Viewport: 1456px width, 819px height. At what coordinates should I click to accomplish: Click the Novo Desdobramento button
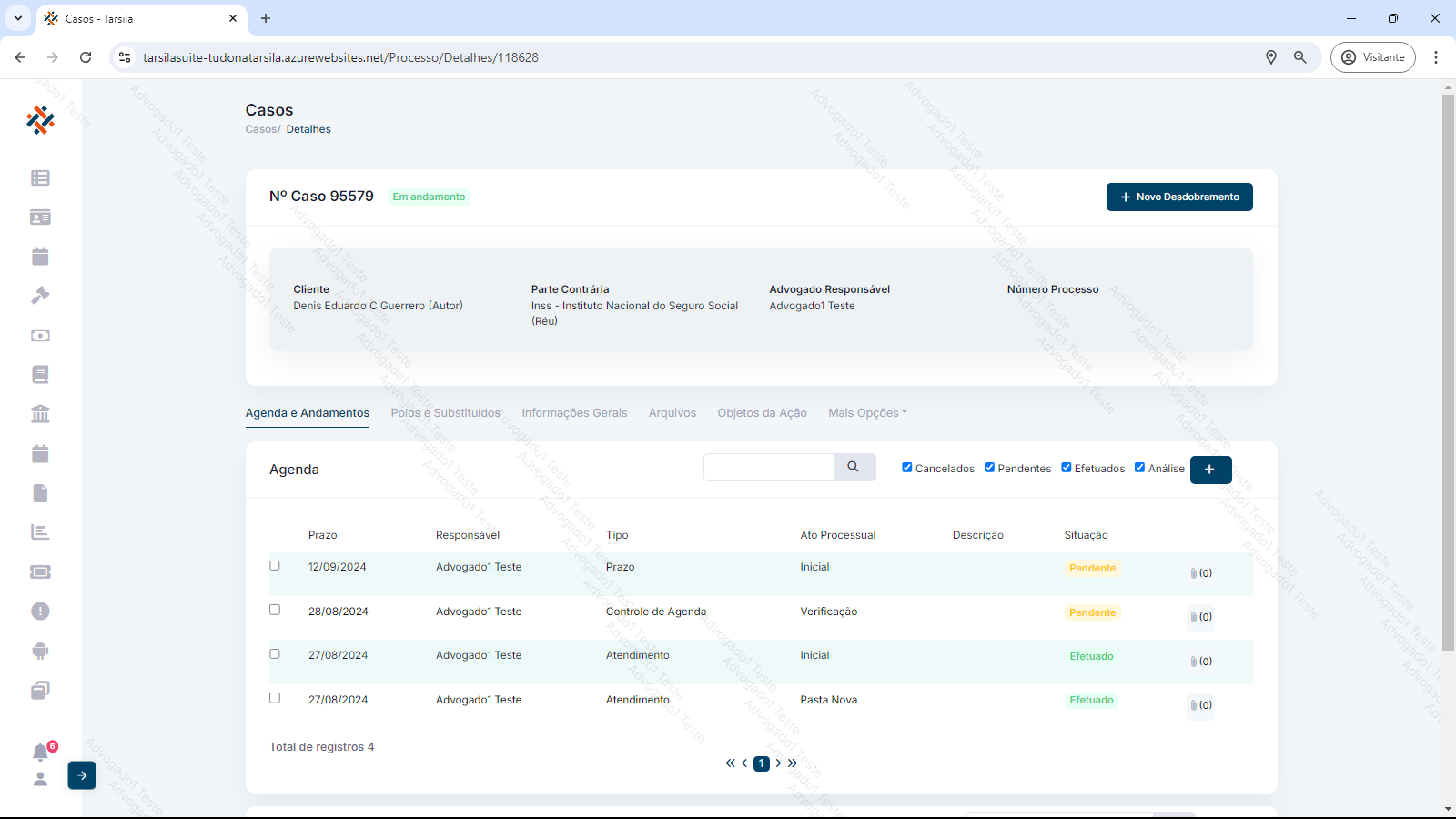1178,197
